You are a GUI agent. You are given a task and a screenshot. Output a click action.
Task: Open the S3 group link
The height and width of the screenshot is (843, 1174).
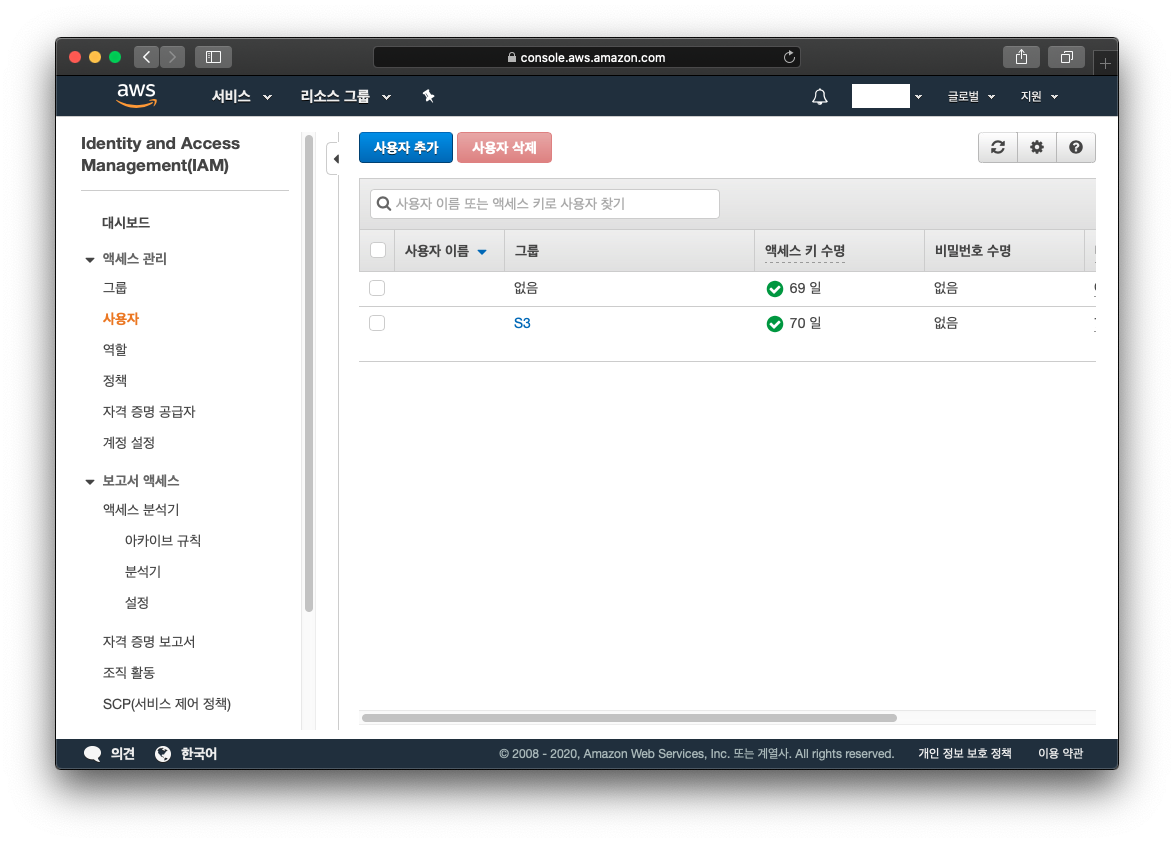coord(522,322)
